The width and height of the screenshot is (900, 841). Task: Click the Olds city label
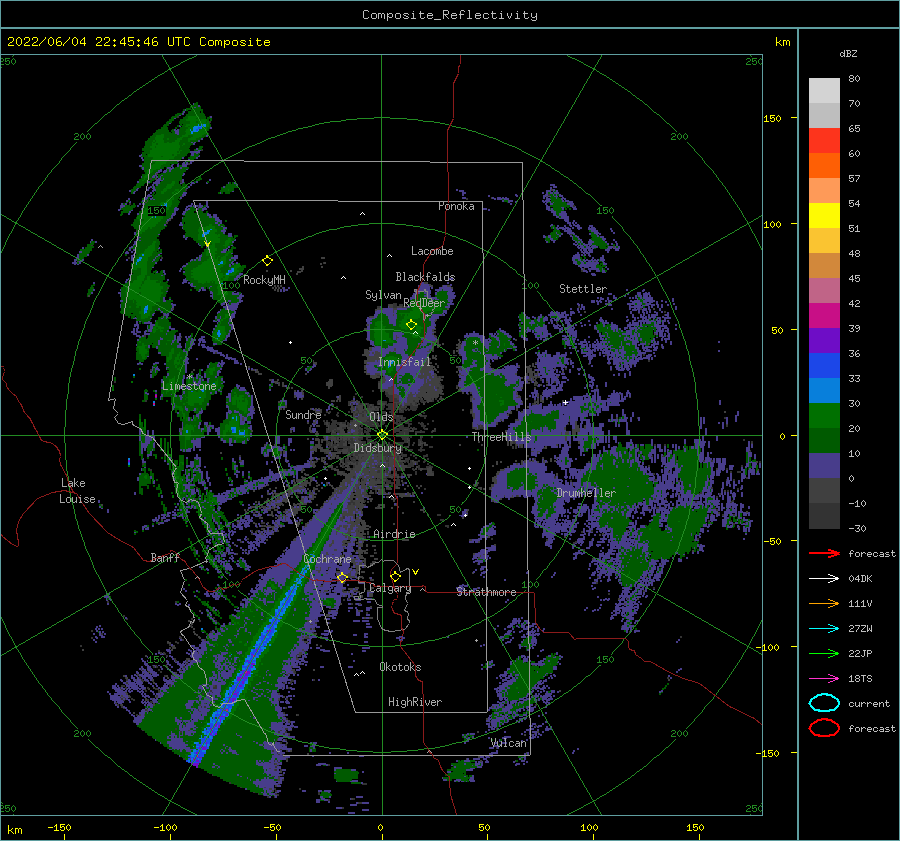tap(381, 417)
